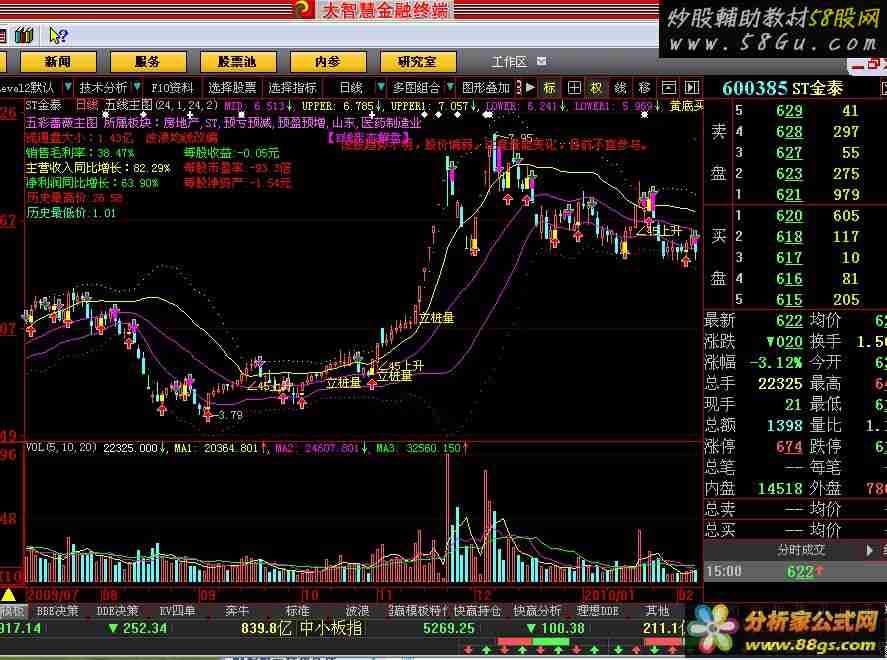Expand dropdown after Level2默认
Screen dimensions: 887x660
point(68,87)
